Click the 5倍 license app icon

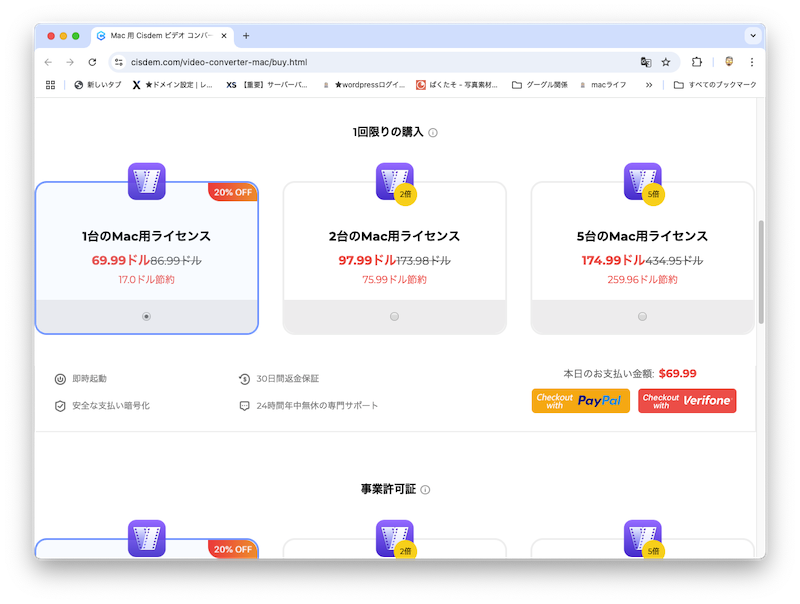[x=643, y=183]
